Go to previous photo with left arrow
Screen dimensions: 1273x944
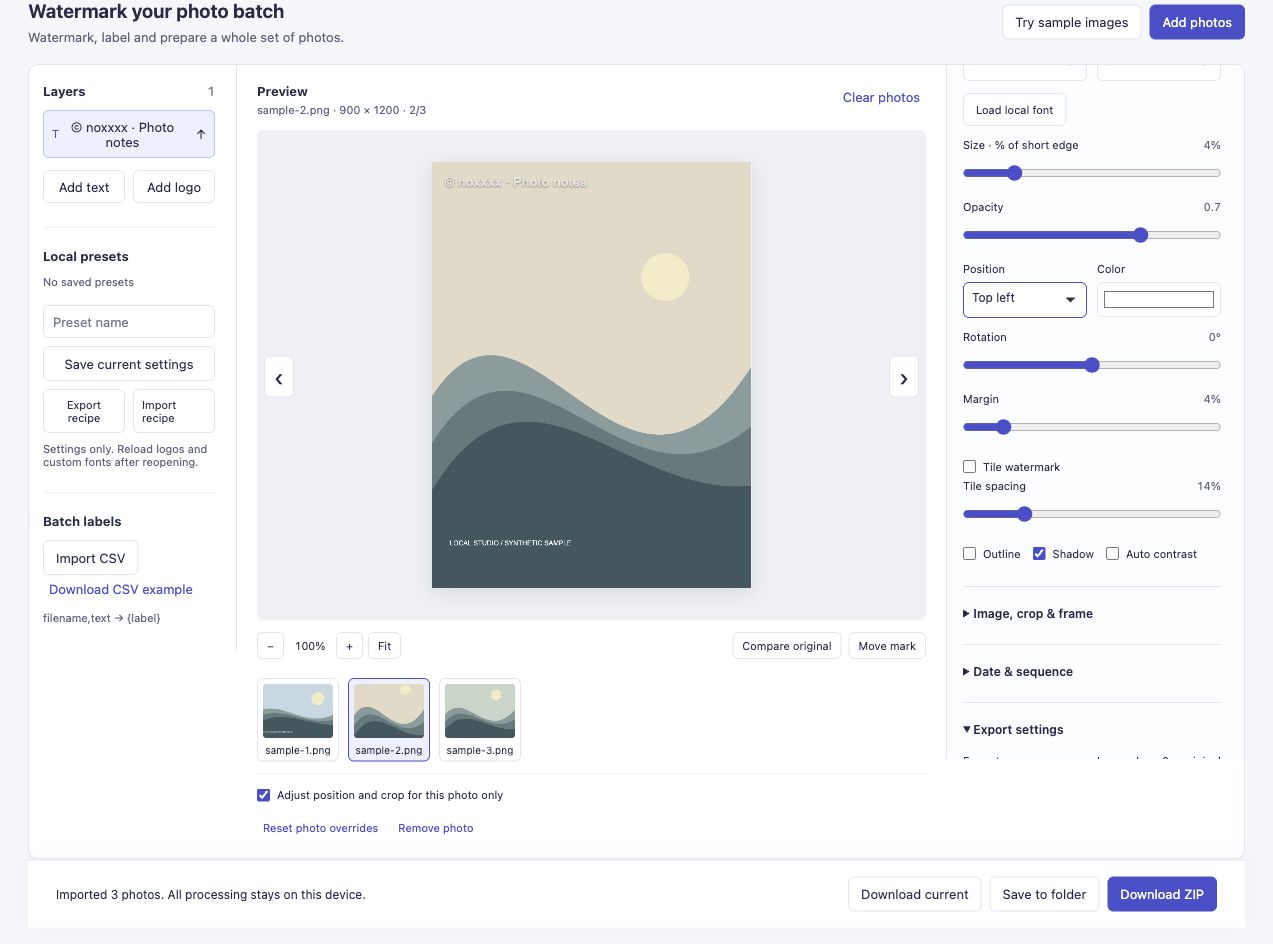pos(279,377)
